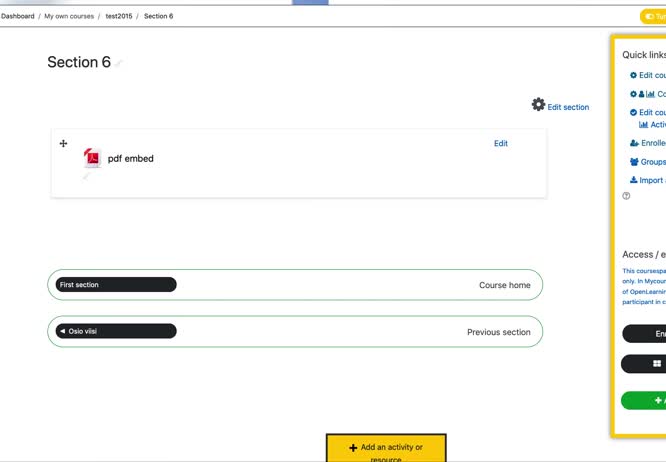Image resolution: width=666 pixels, height=462 pixels.
Task: Open the pdf embed resource
Action: (x=130, y=158)
